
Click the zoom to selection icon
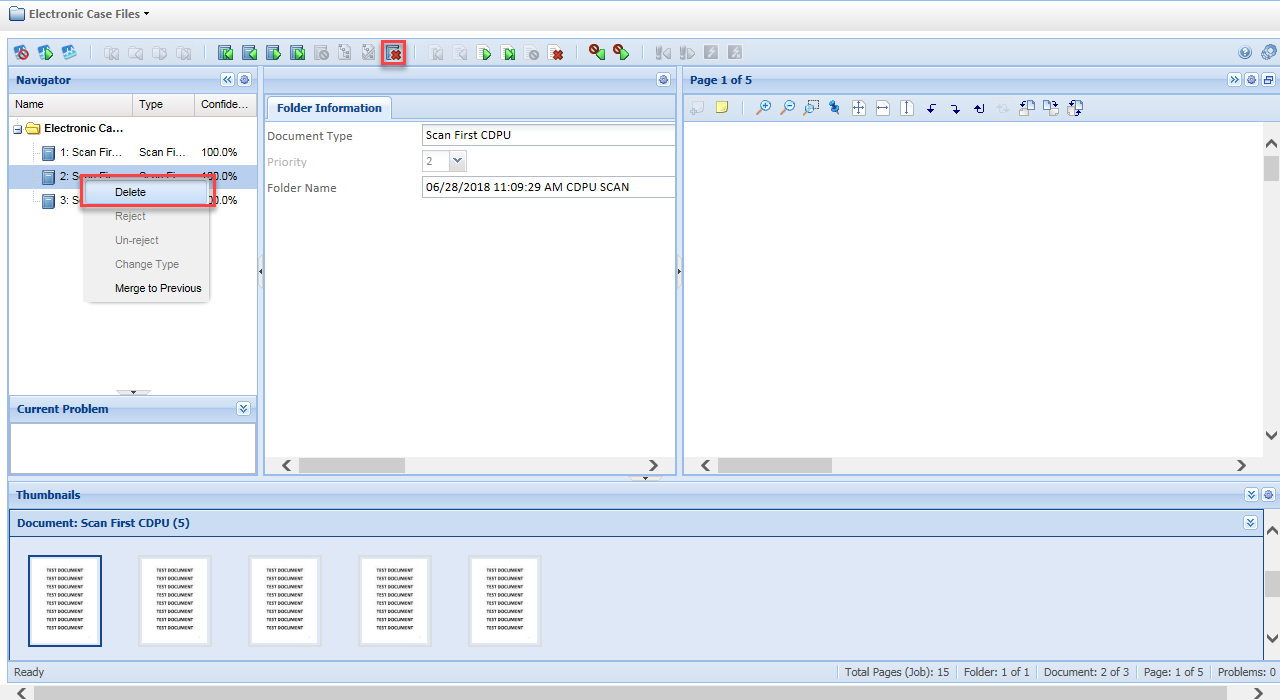pos(811,108)
